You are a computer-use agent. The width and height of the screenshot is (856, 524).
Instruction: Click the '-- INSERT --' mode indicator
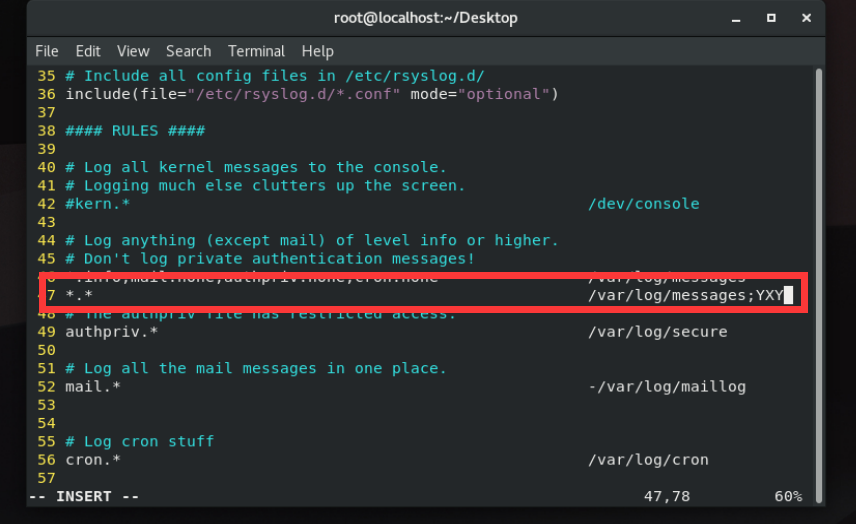84,497
